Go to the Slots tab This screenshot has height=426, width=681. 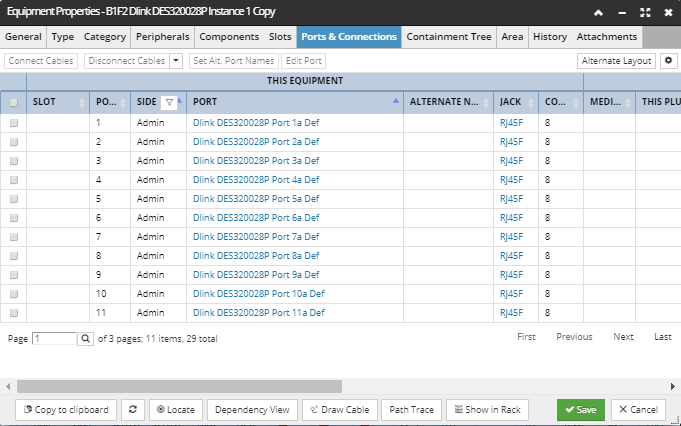280,37
